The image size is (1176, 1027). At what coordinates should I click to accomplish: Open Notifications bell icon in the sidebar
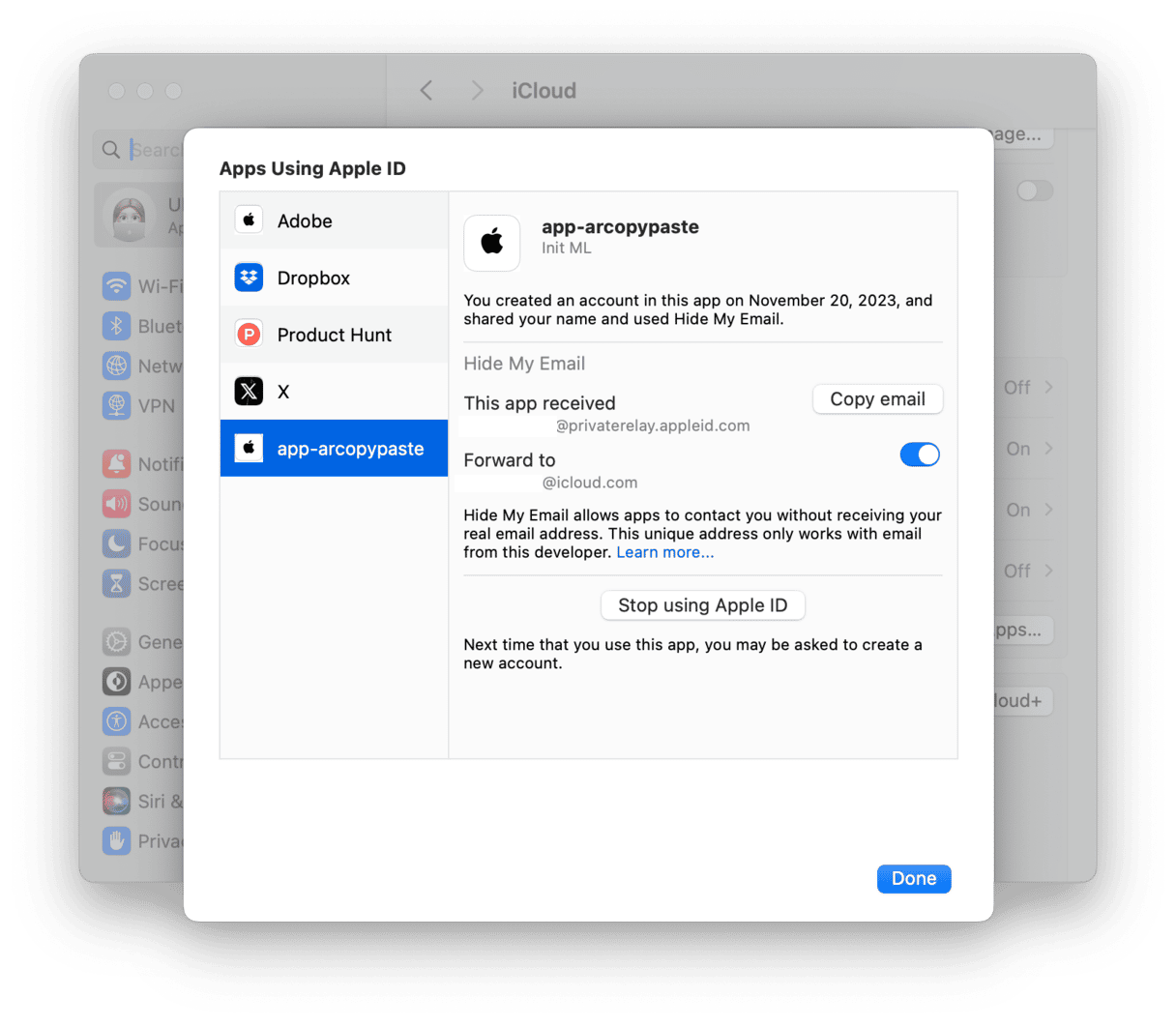[x=116, y=464]
